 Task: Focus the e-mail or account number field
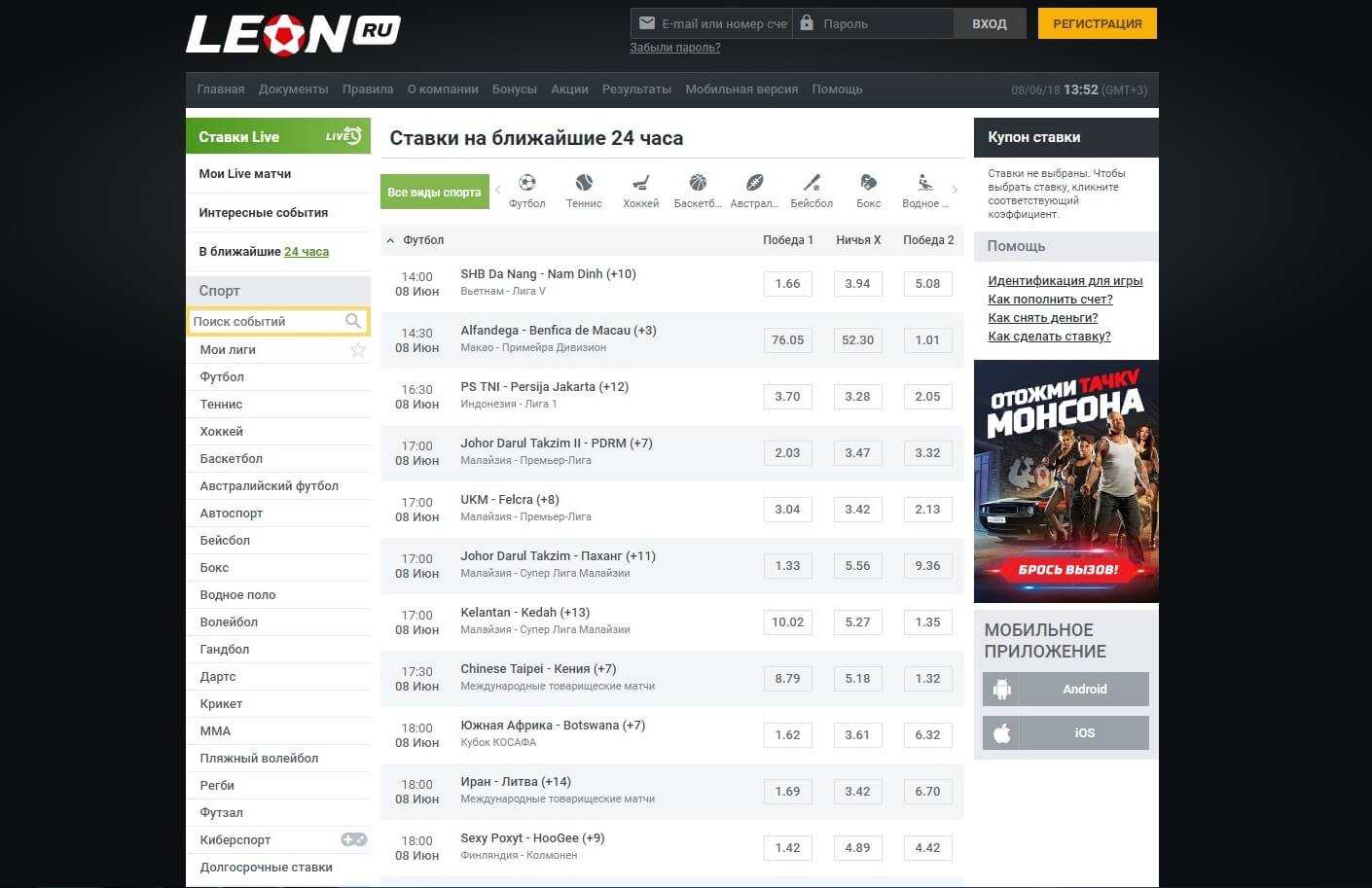[x=711, y=23]
